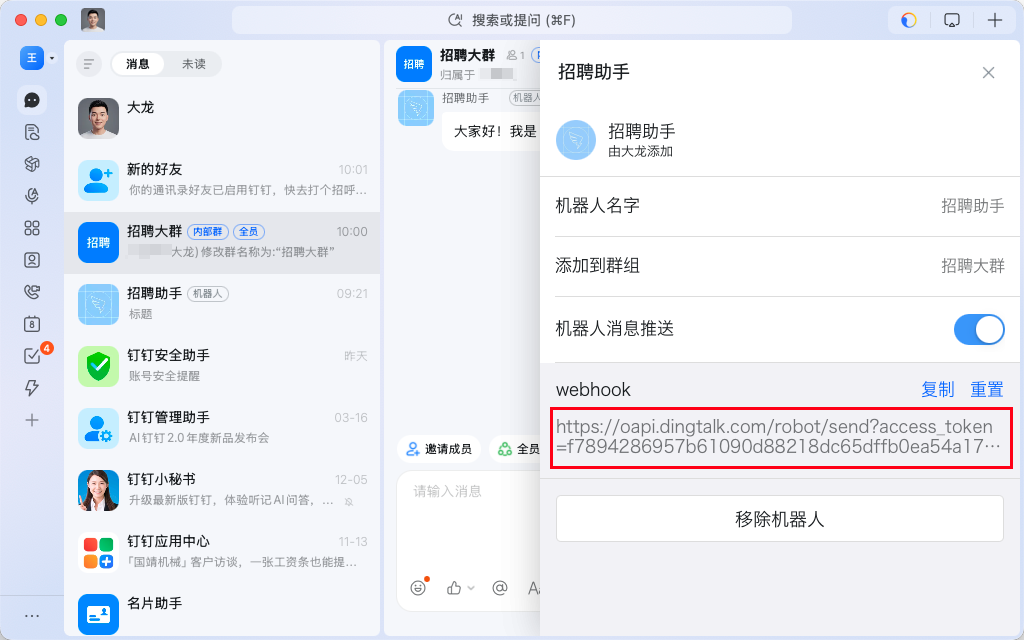Click the message list filter icon
1024x640 pixels.
click(89, 64)
